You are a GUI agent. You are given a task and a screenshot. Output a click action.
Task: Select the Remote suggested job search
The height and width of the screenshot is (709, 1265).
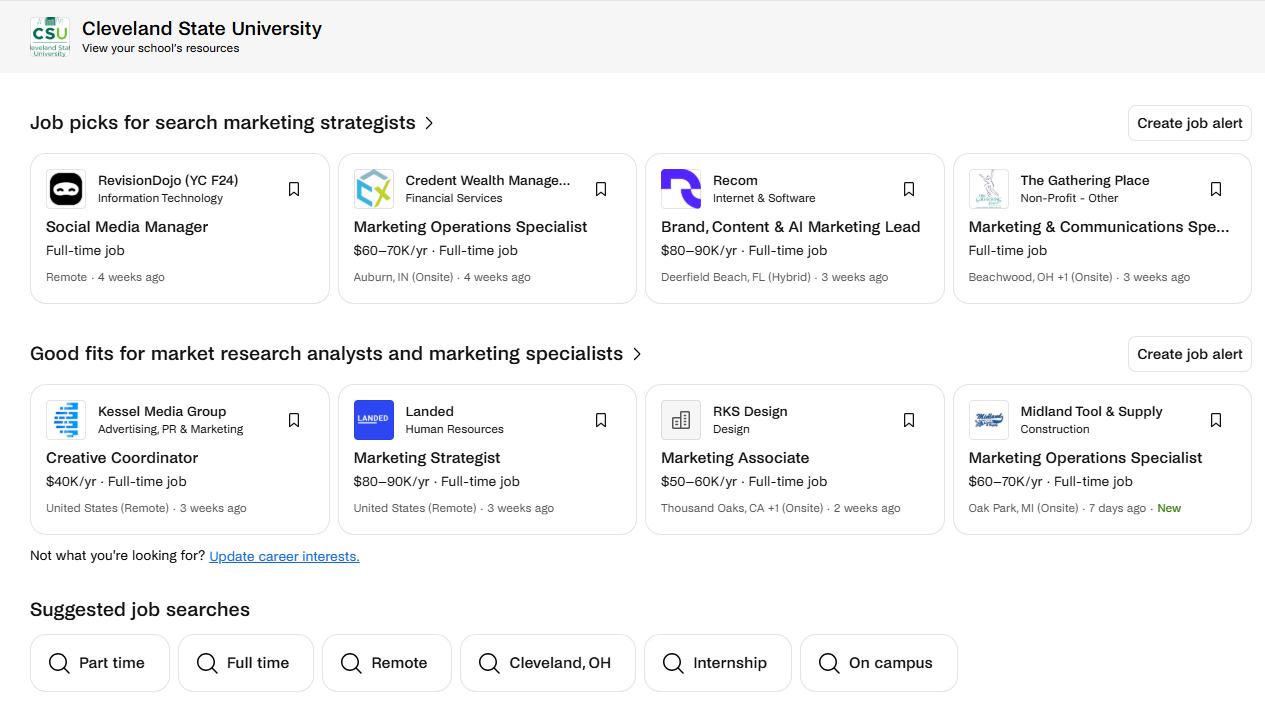point(387,663)
